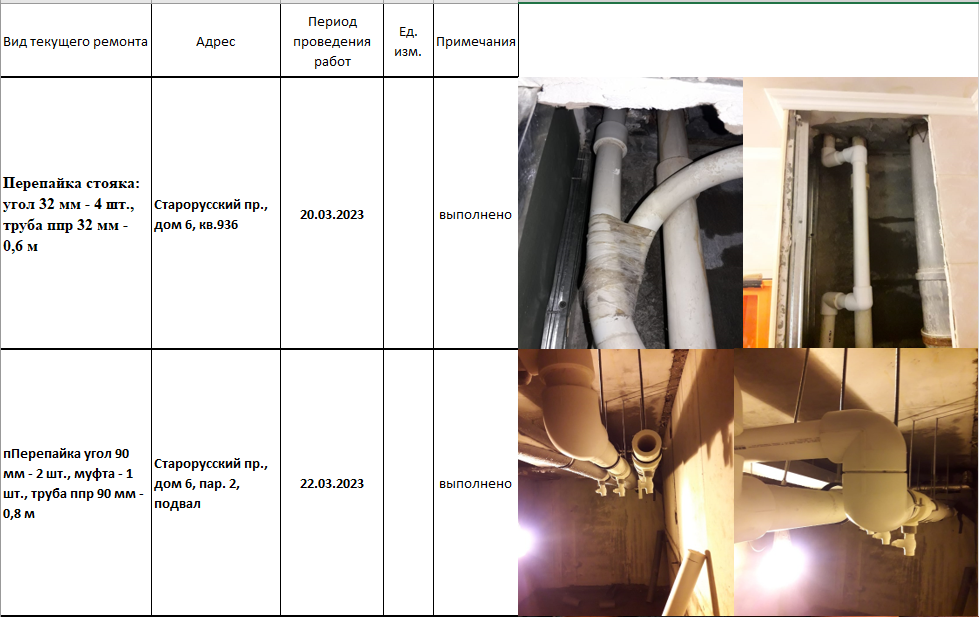Select 'выполнено' in the 20.03.2023 row
This screenshot has height=617, width=979.
tap(476, 214)
